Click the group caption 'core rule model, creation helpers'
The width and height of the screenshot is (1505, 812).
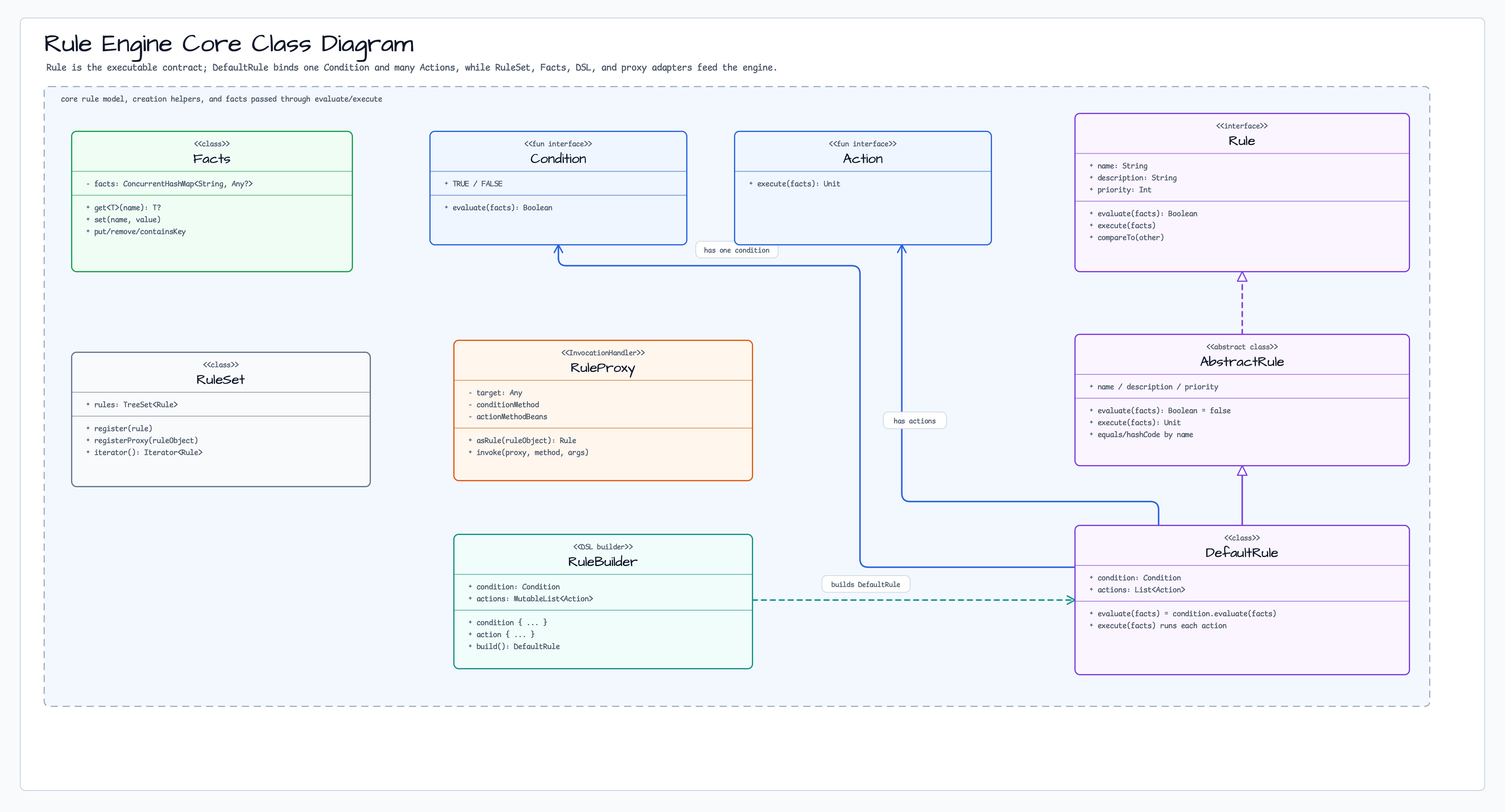coord(222,99)
